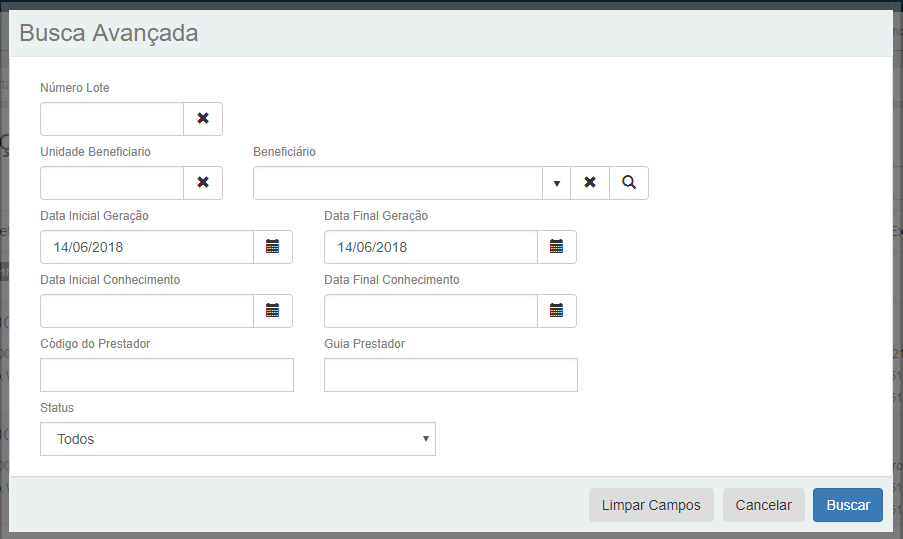Screen dimensions: 903x539
Task: Open calendar for Data Final Conhecimento
Action: pyautogui.click(x=557, y=311)
